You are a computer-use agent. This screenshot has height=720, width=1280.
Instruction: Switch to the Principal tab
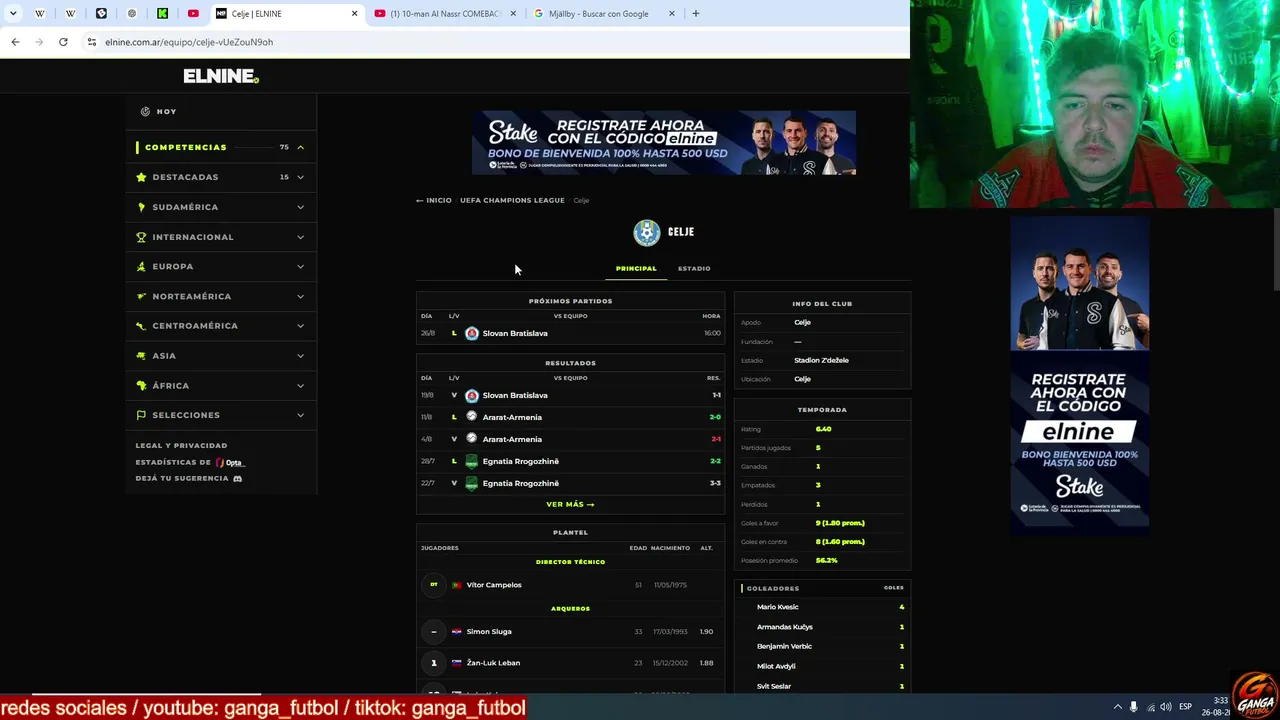[x=636, y=268]
